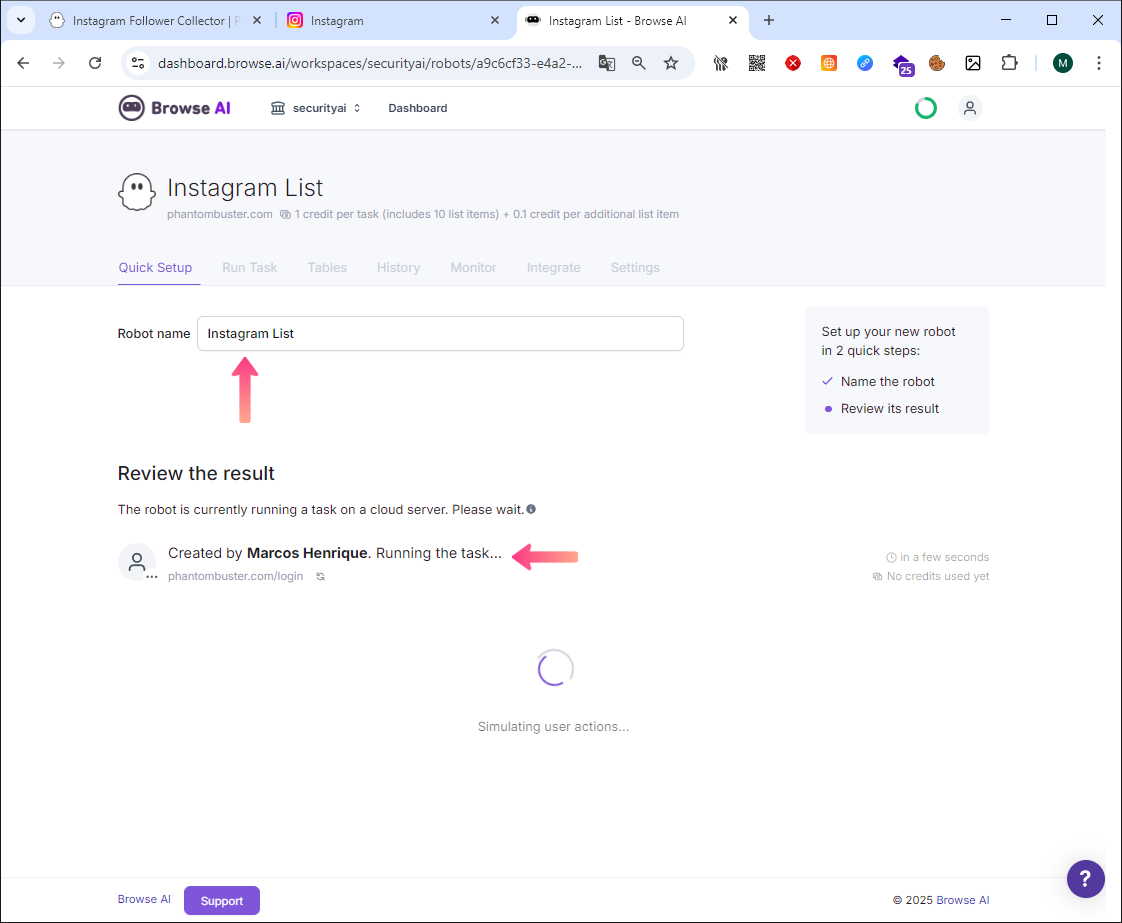Click the green circular credits progress indicator
The width and height of the screenshot is (1122, 923).
point(926,108)
